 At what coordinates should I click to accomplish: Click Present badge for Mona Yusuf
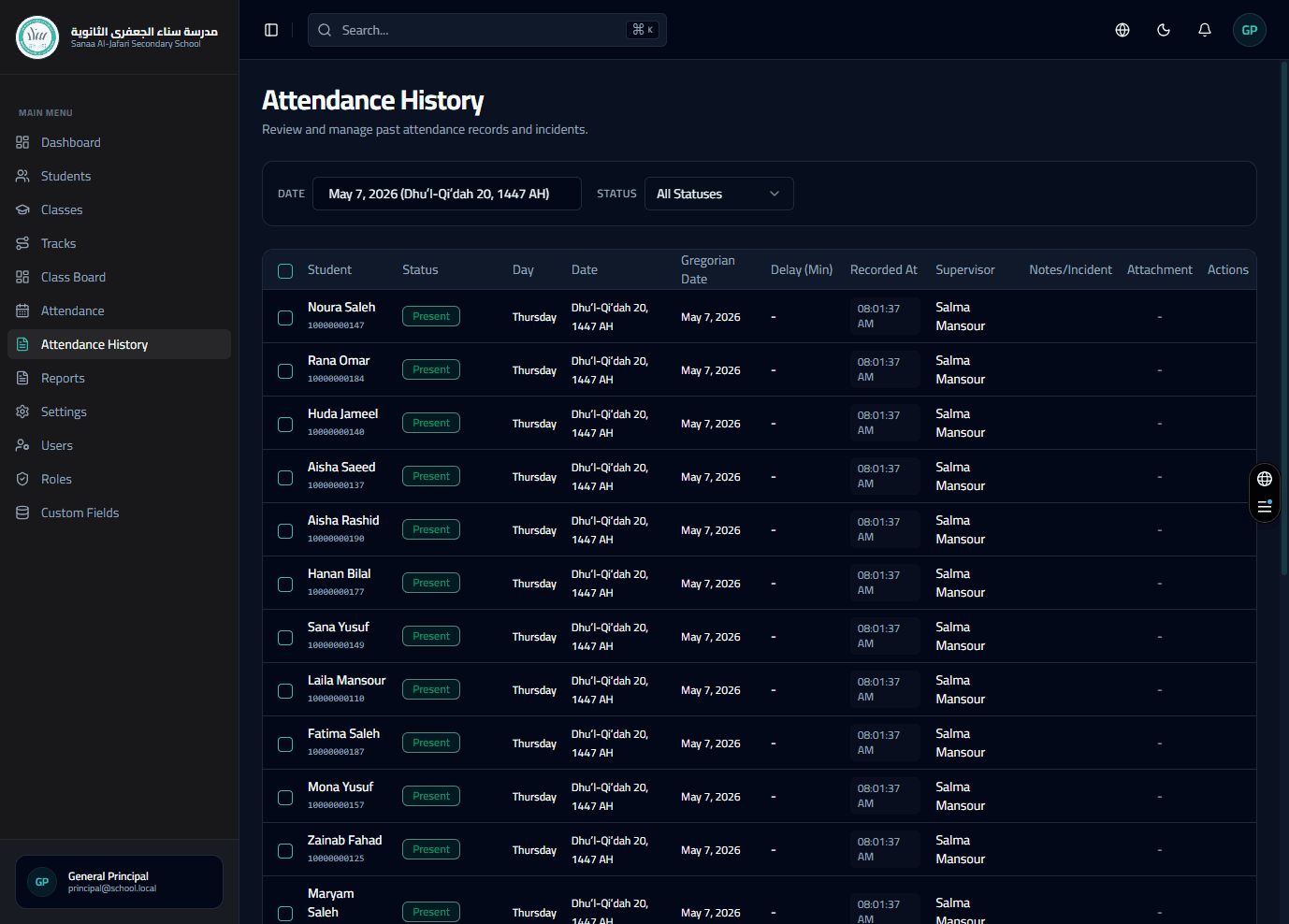[x=431, y=796]
